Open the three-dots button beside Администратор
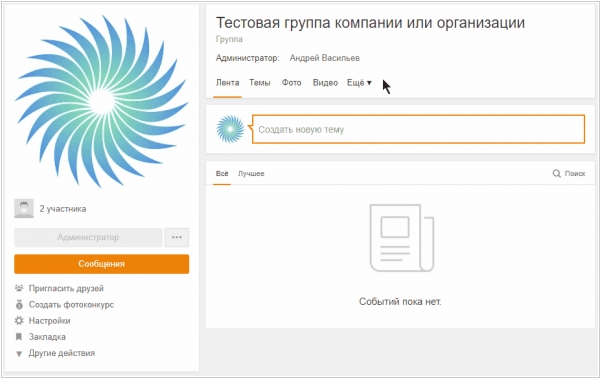 177,237
